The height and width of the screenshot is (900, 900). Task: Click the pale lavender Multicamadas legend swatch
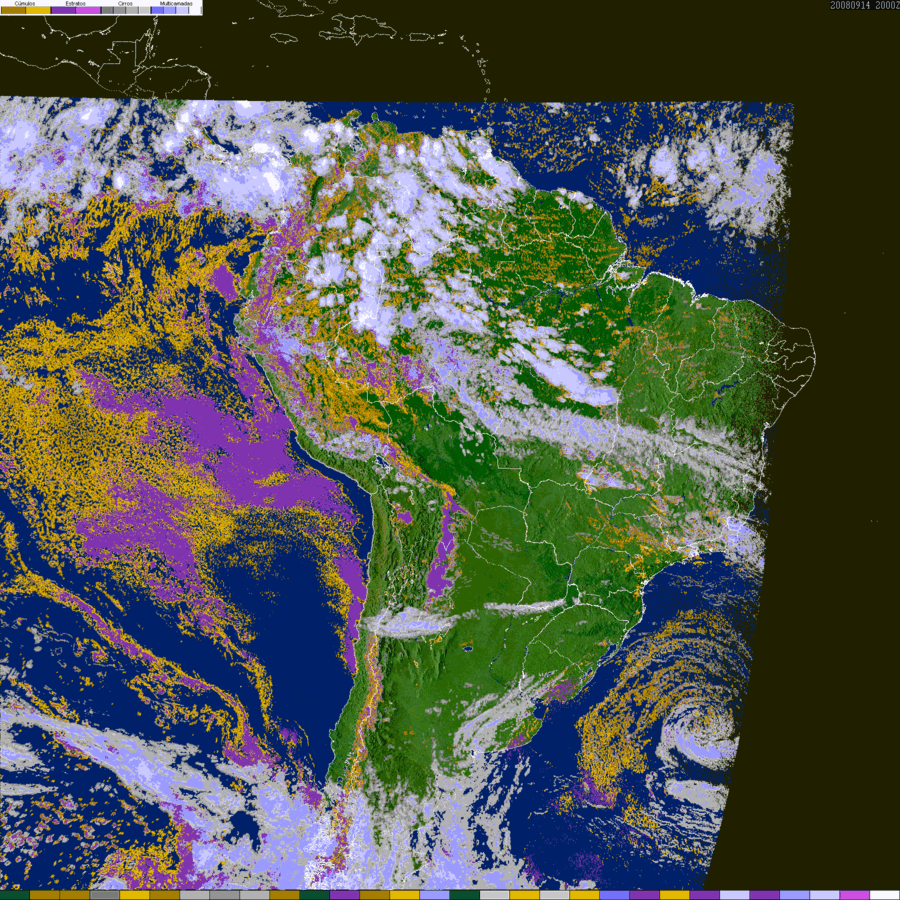point(182,10)
